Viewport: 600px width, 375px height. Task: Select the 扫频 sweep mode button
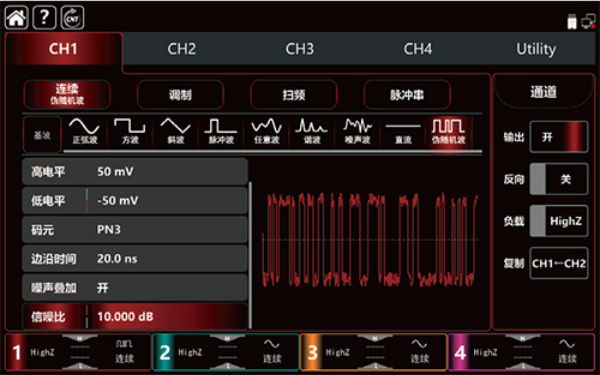pyautogui.click(x=293, y=95)
